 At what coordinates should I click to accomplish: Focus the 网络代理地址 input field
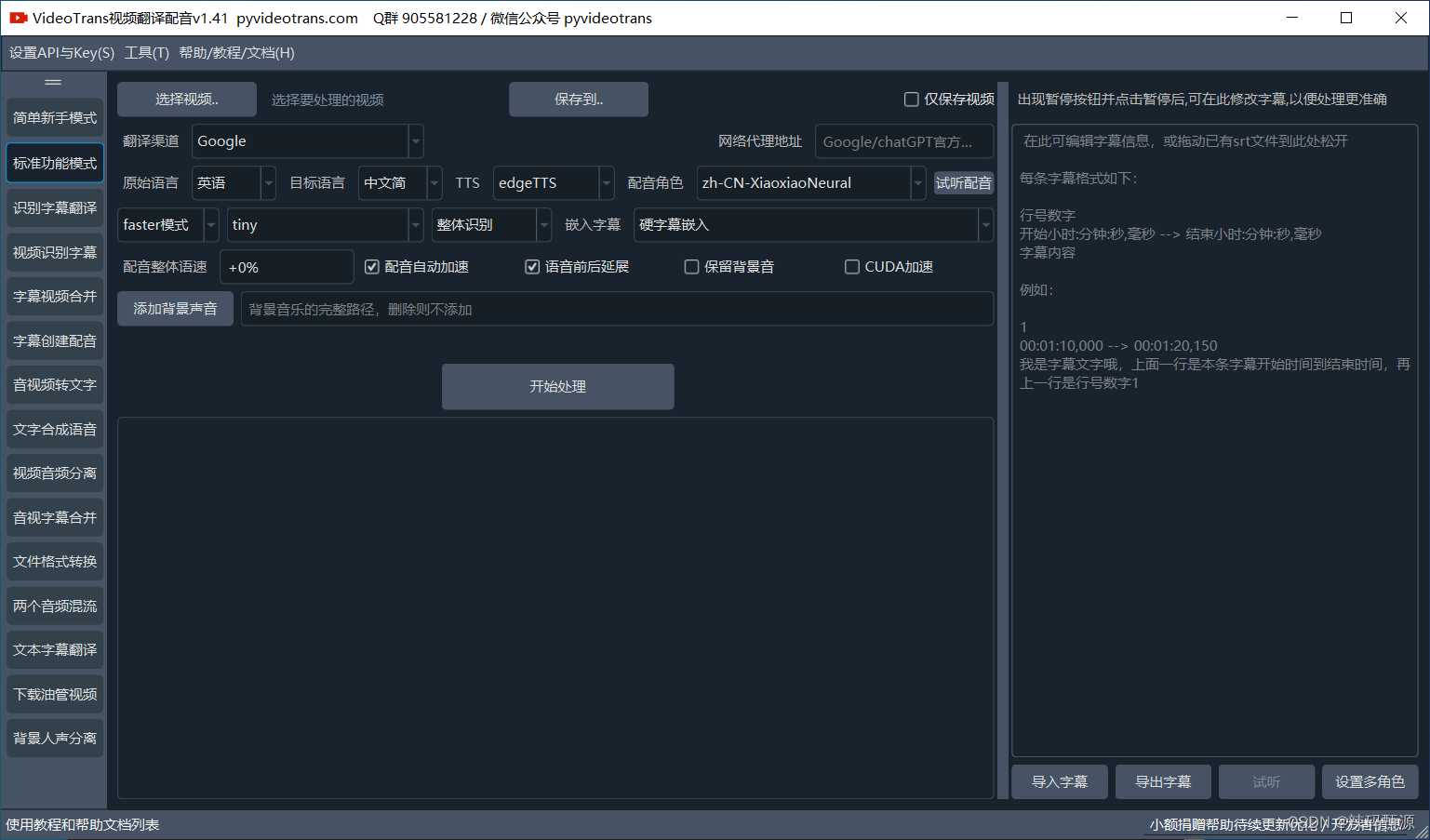pos(903,141)
